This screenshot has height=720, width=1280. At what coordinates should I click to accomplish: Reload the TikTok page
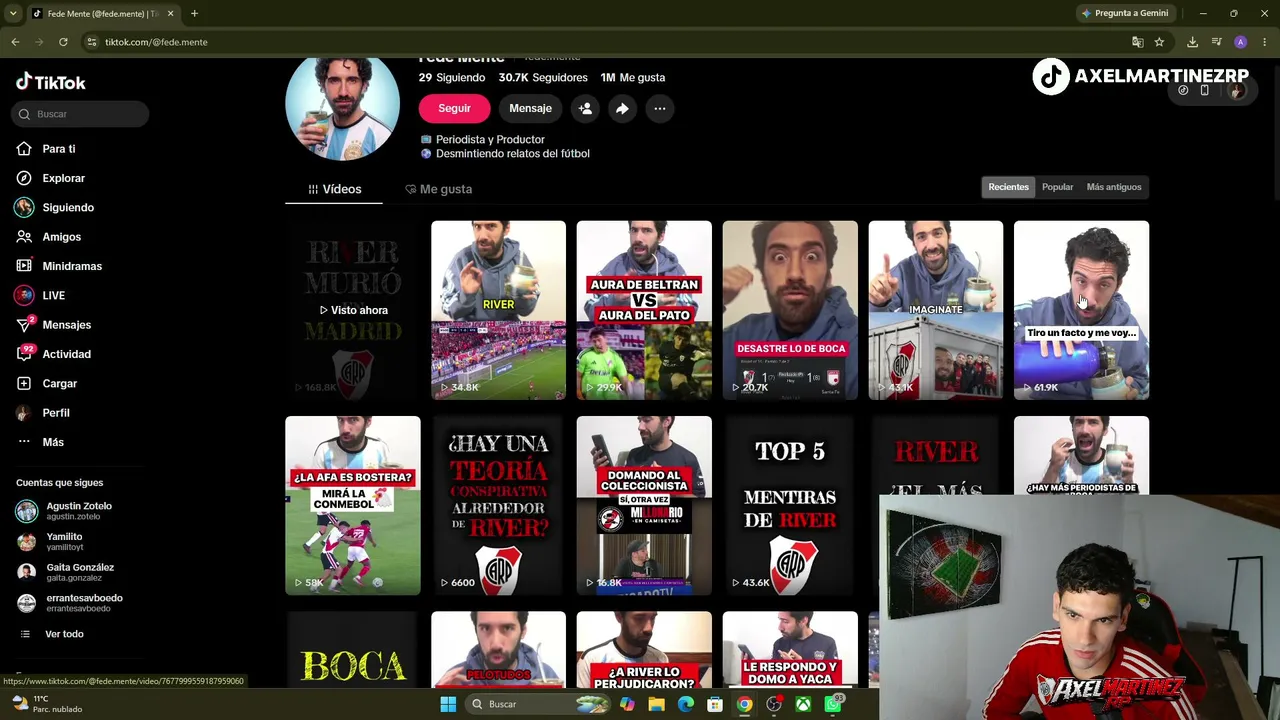pyautogui.click(x=63, y=42)
